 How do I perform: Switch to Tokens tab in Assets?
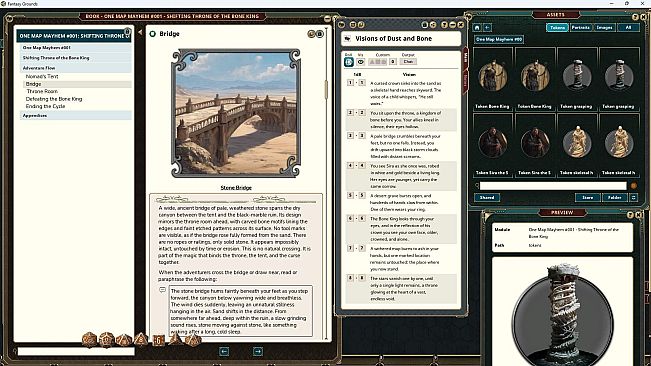click(557, 27)
